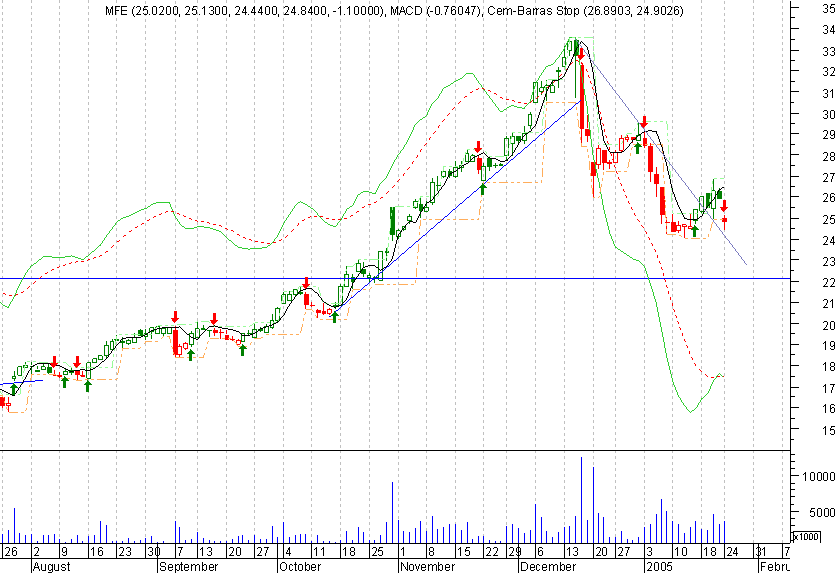Viewport: 839px width, 573px height.
Task: Click price axis label 33
Action: 829,51
